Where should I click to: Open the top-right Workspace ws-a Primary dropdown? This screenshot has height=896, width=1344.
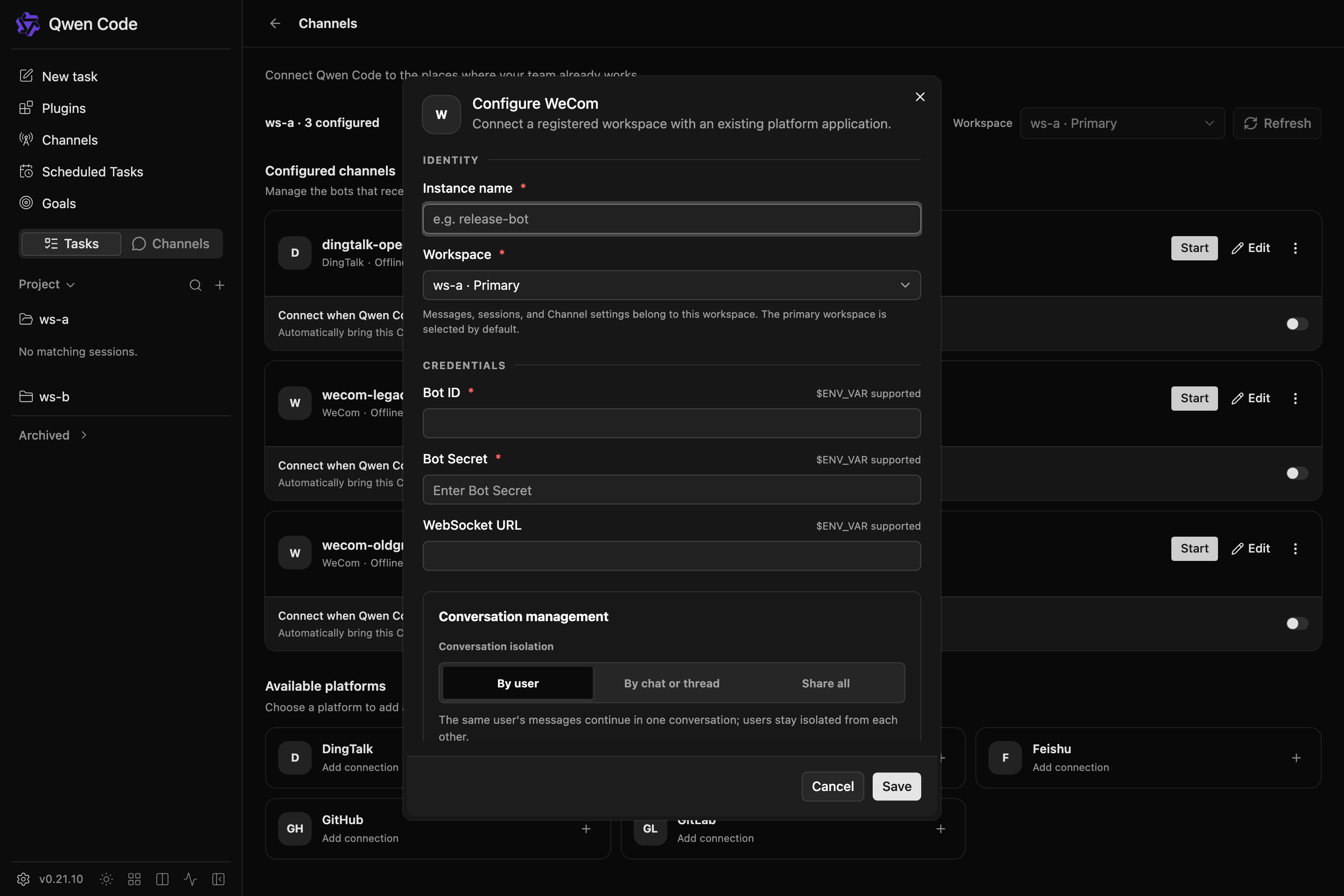click(1122, 123)
